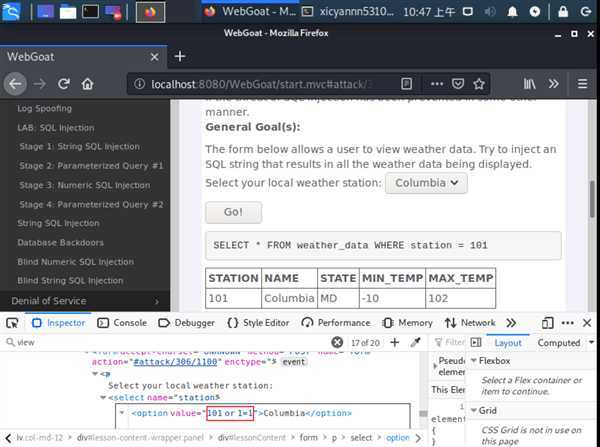Click the lock screen icon

pyautogui.click(x=563, y=12)
